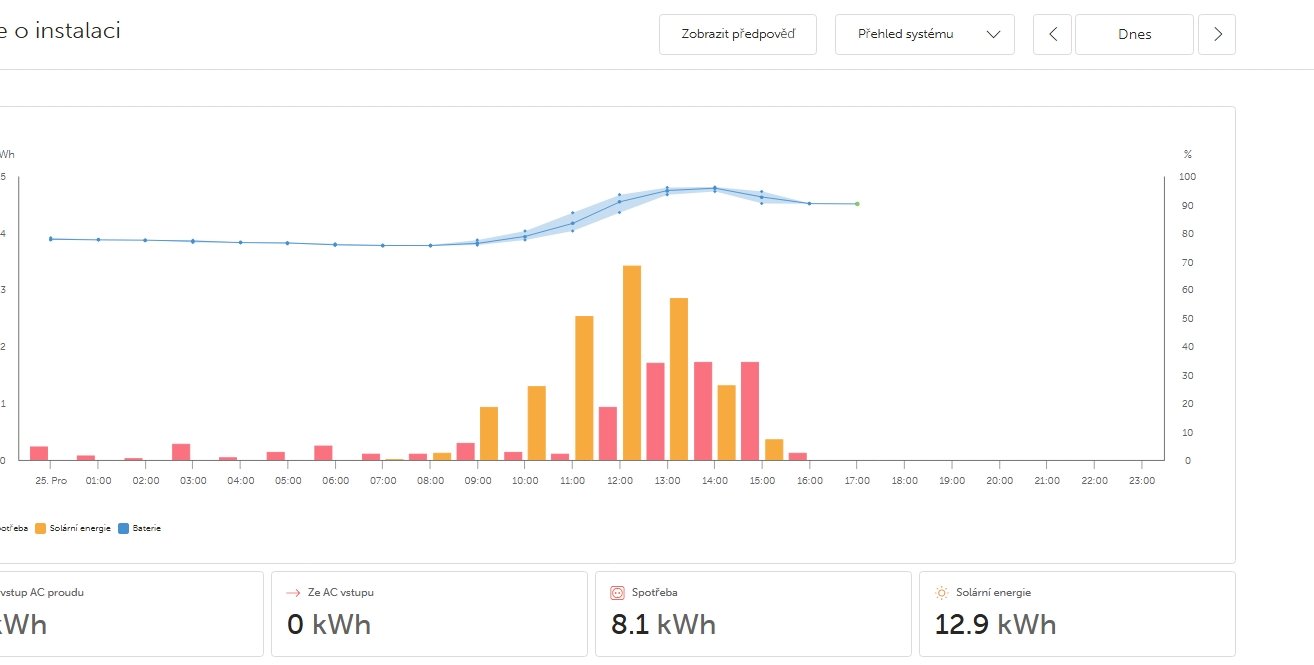This screenshot has height=665, width=1314.
Task: Click the red consumption bar at 15:00
Action: point(750,410)
